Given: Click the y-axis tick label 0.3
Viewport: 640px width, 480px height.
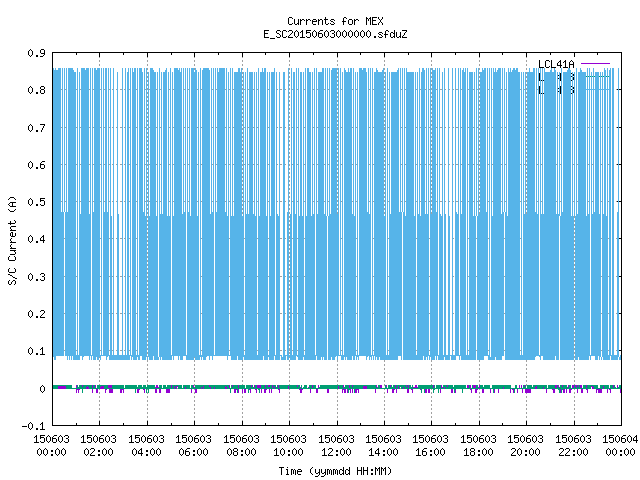Looking at the screenshot, I should [x=36, y=277].
